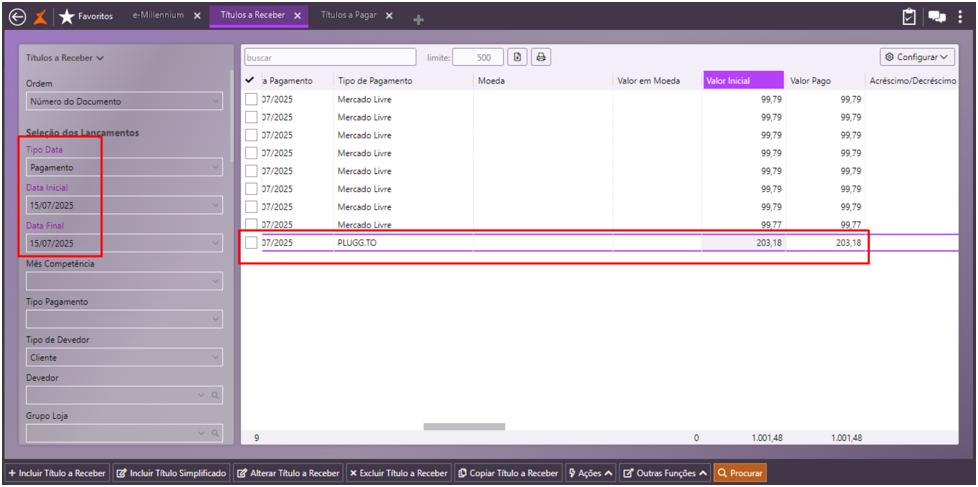Open the Favoritos star icon
This screenshot has width=978, height=487.
click(x=67, y=17)
